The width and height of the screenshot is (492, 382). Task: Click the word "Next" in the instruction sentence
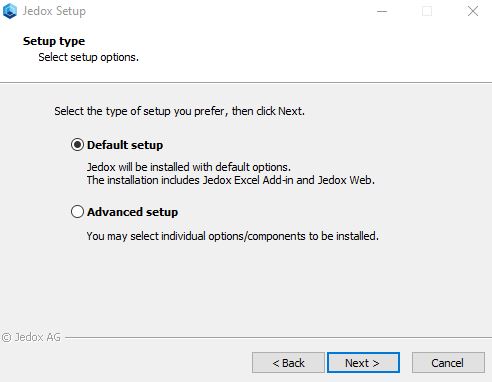point(290,111)
